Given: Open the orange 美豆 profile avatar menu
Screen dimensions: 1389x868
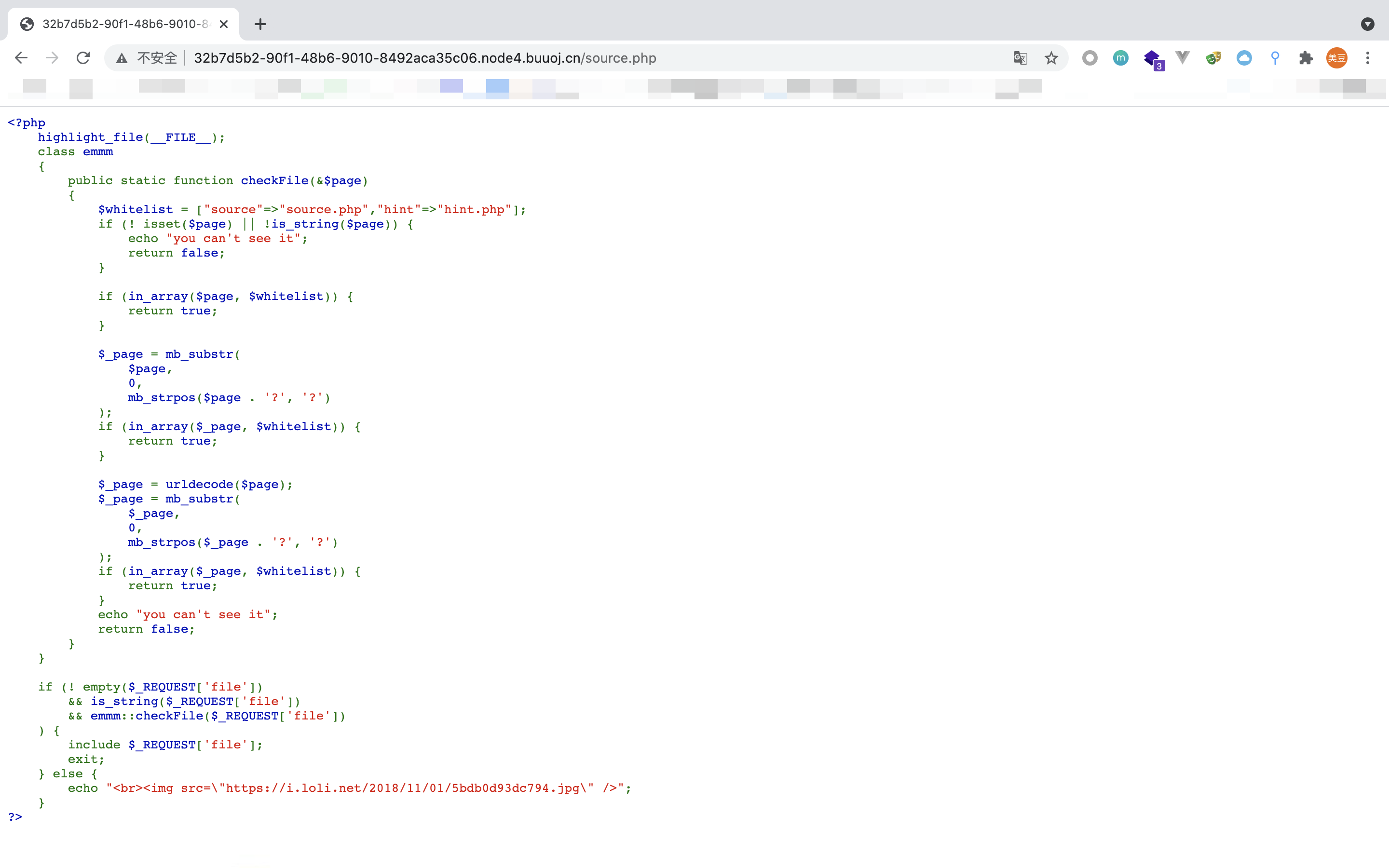Looking at the screenshot, I should click(x=1337, y=58).
